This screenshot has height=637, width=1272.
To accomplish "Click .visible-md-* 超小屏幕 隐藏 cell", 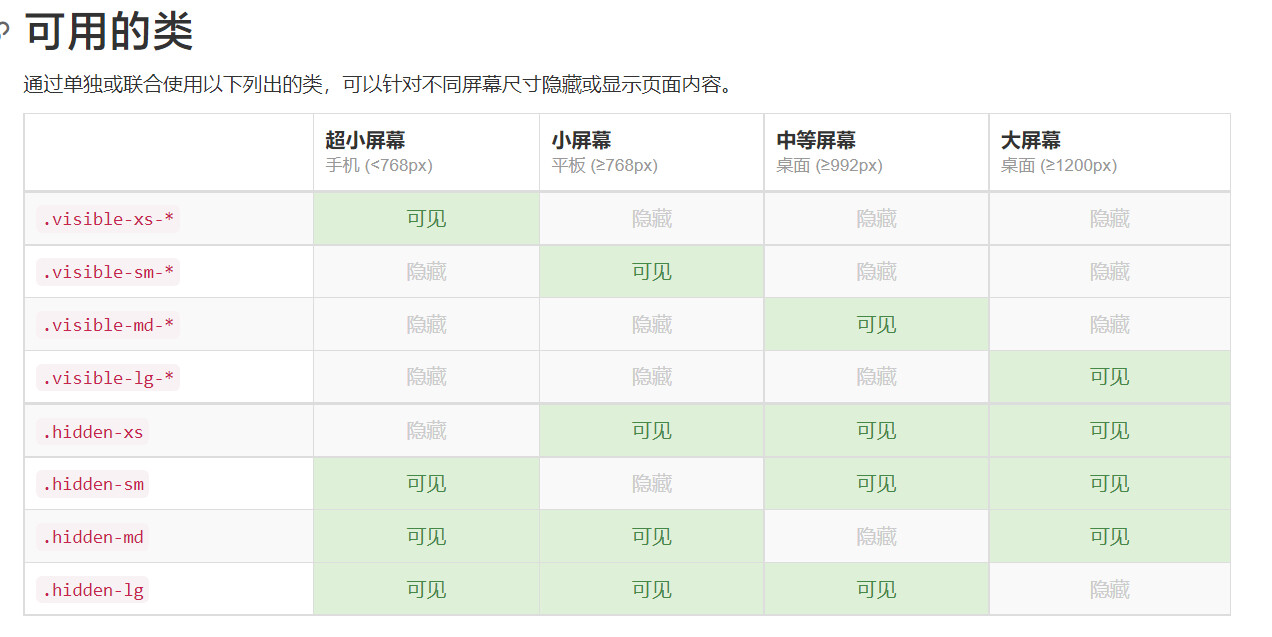I will coord(426,325).
